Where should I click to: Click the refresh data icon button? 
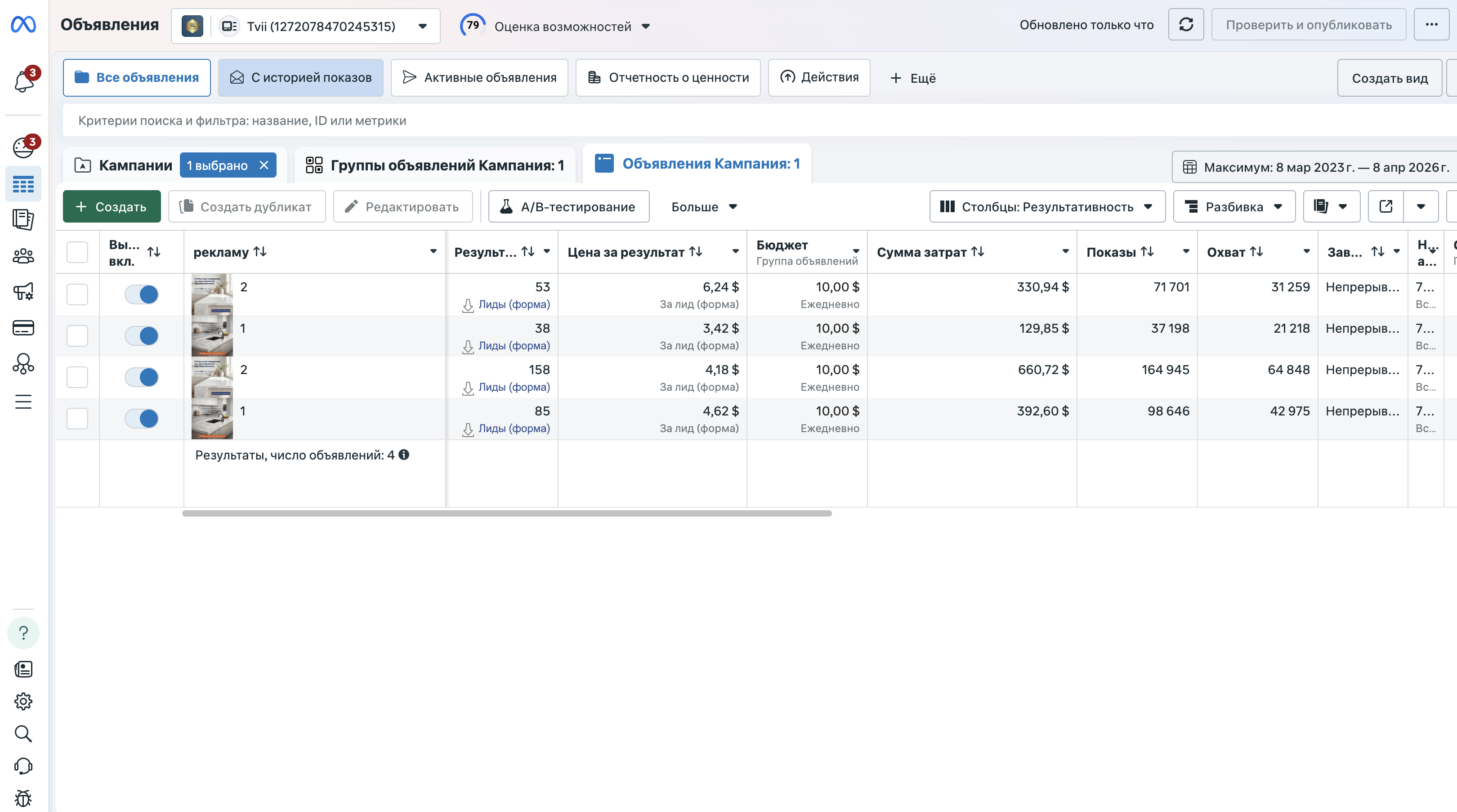(x=1185, y=25)
